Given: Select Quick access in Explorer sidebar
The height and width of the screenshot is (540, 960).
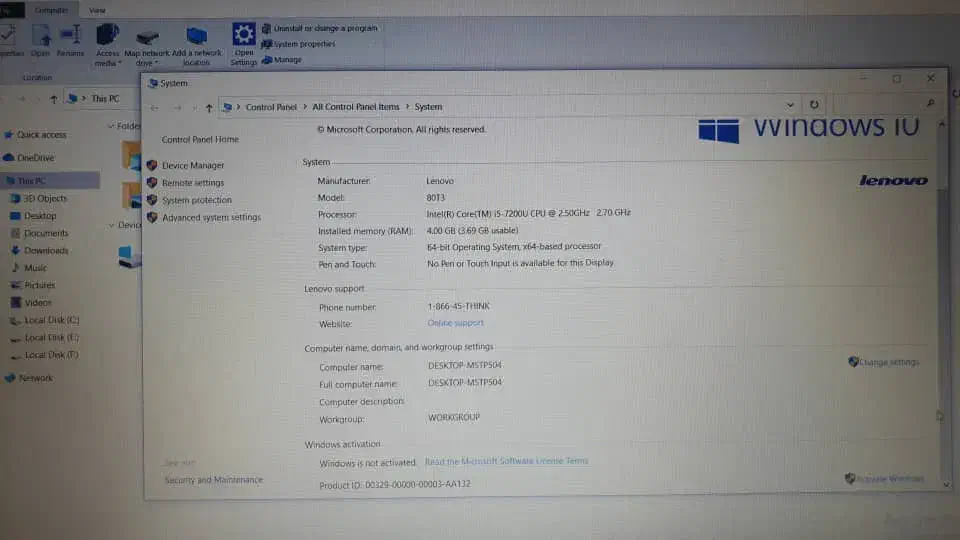Looking at the screenshot, I should tap(41, 135).
